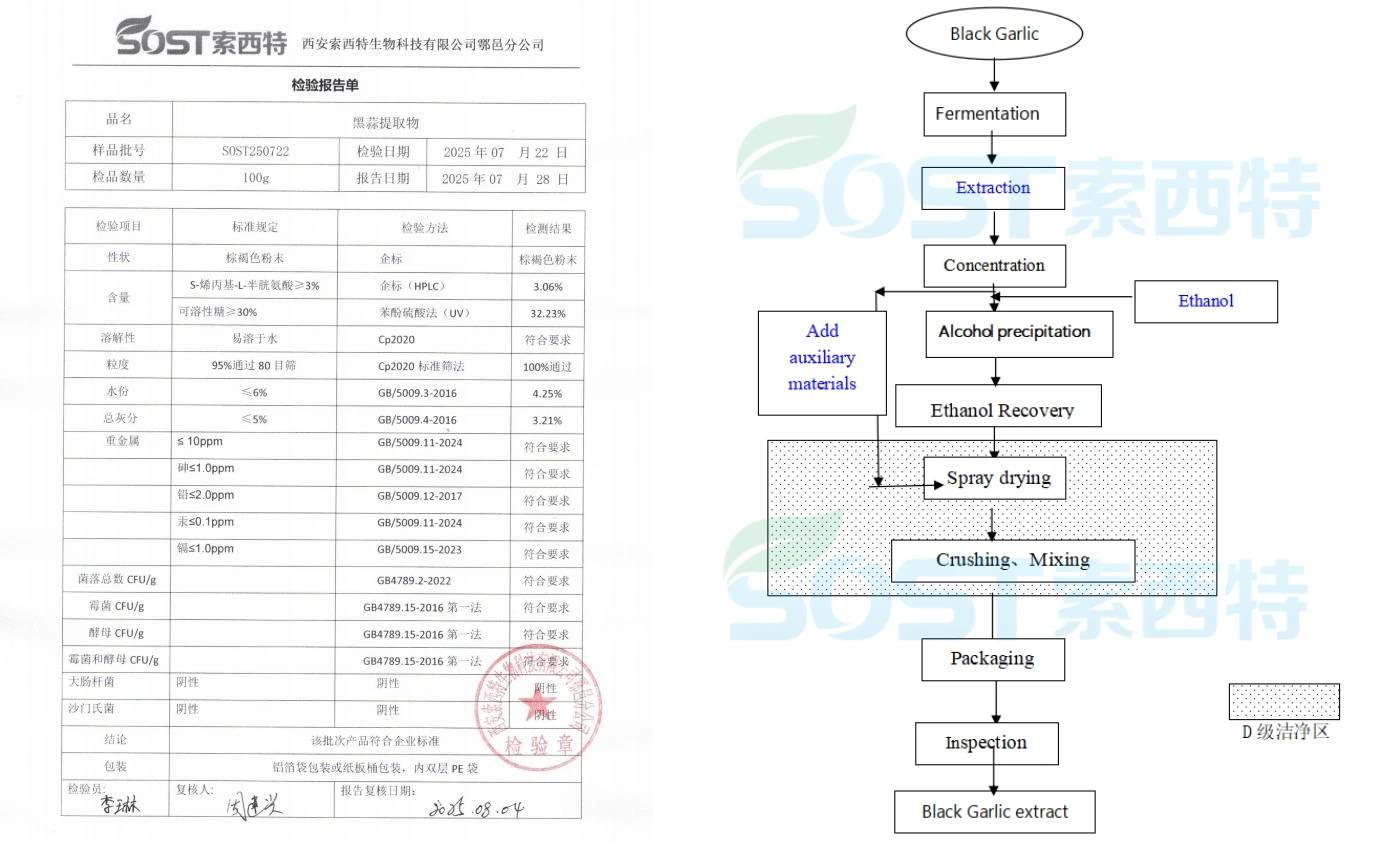Click the "大肠杆菌" row label
Image resolution: width=1381 pixels, height=844 pixels.
point(93,683)
